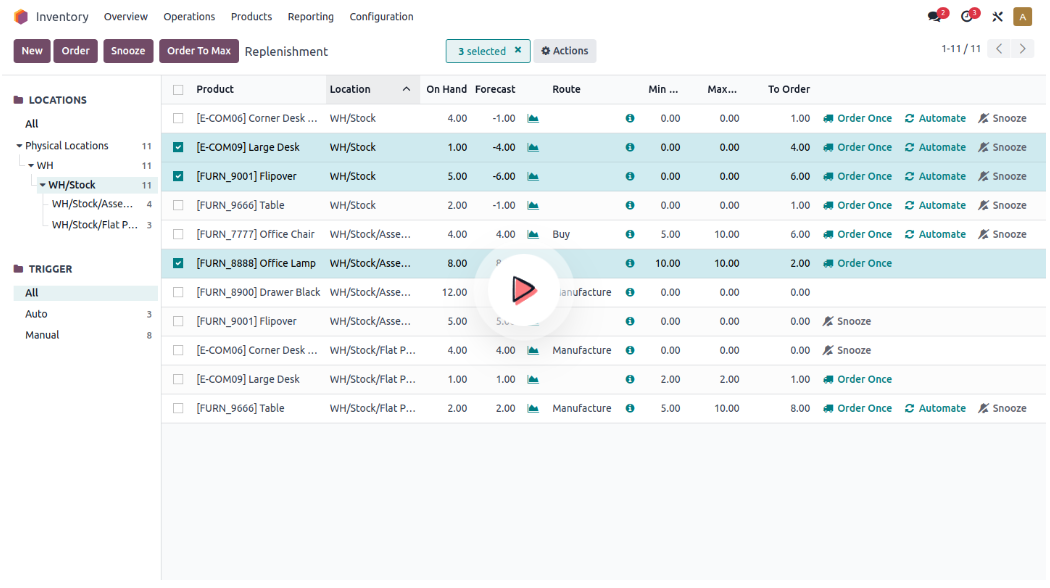
Task: Open info icon for FURN_9001 Flipover WH/Stock row
Action: tap(630, 177)
